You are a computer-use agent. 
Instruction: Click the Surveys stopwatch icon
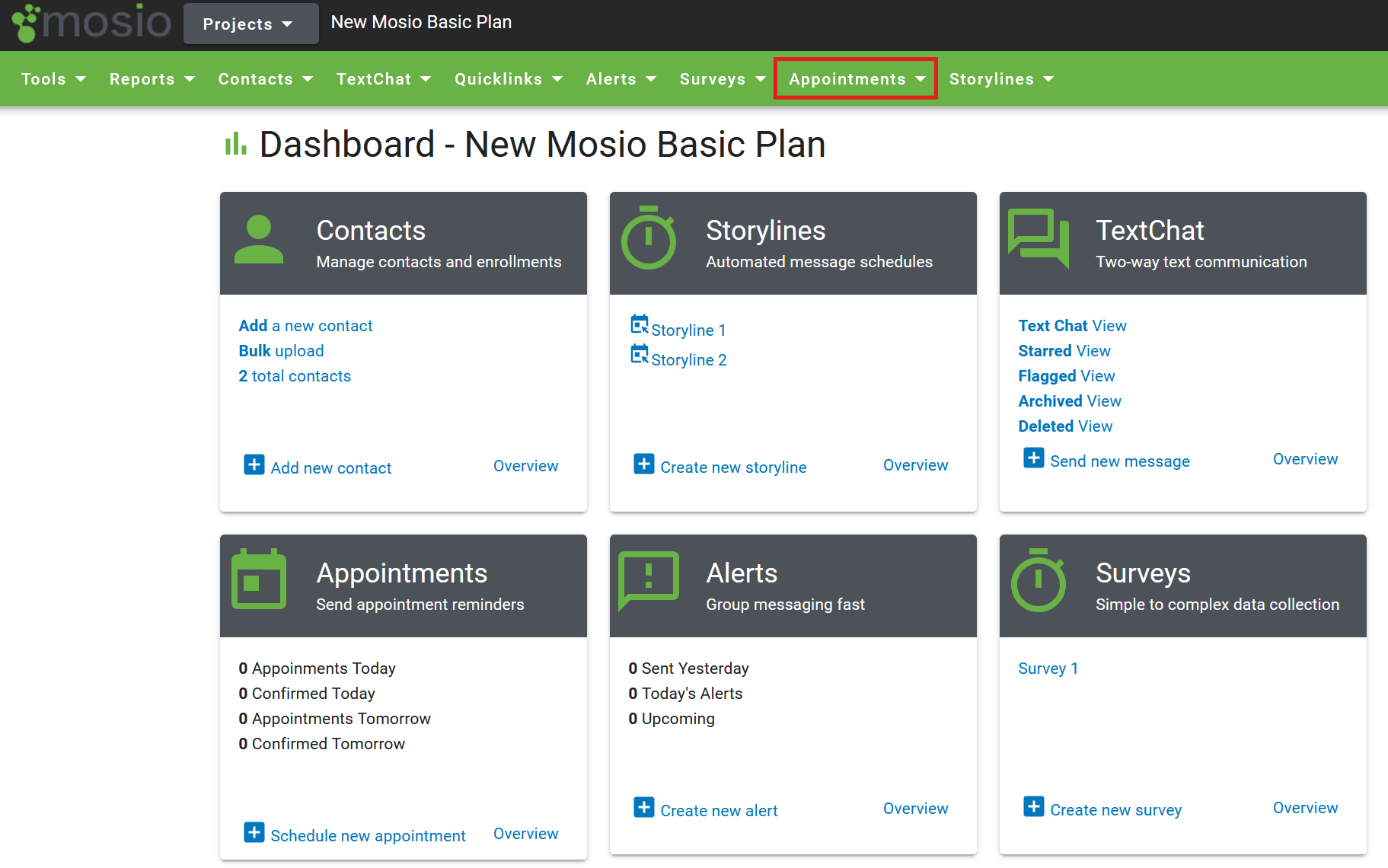click(1039, 580)
